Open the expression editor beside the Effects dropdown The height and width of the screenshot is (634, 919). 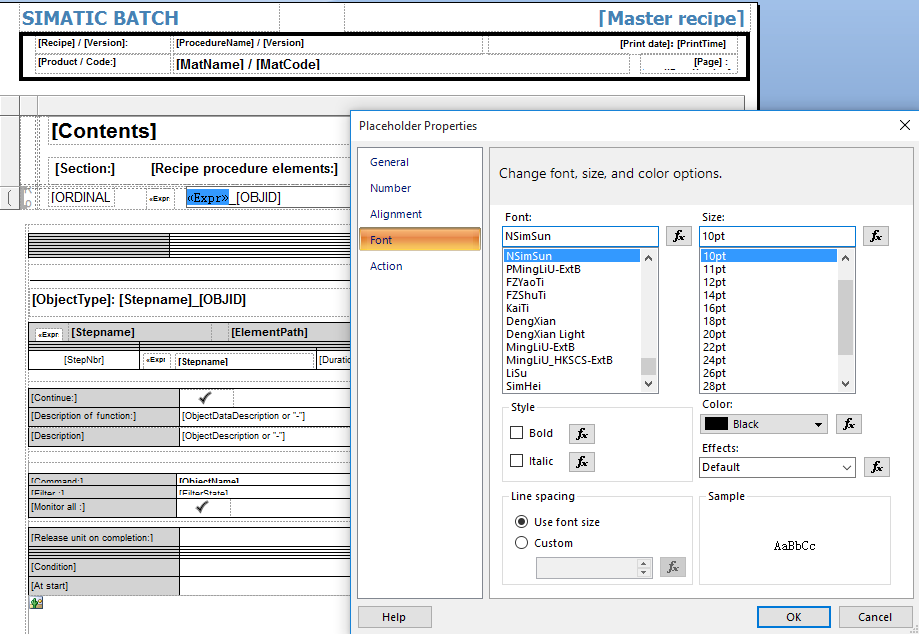tap(877, 467)
